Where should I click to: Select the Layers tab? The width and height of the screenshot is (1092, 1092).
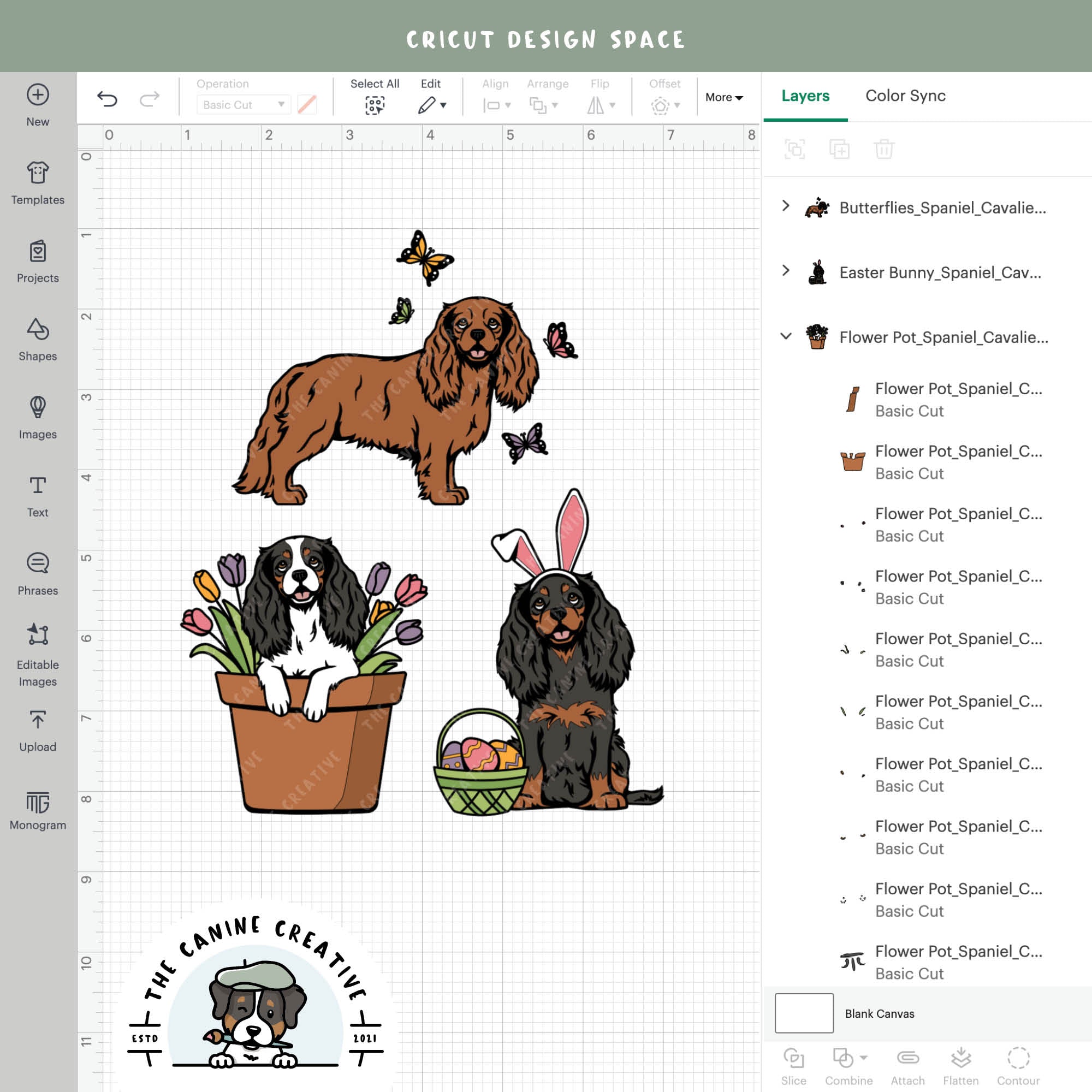805,96
